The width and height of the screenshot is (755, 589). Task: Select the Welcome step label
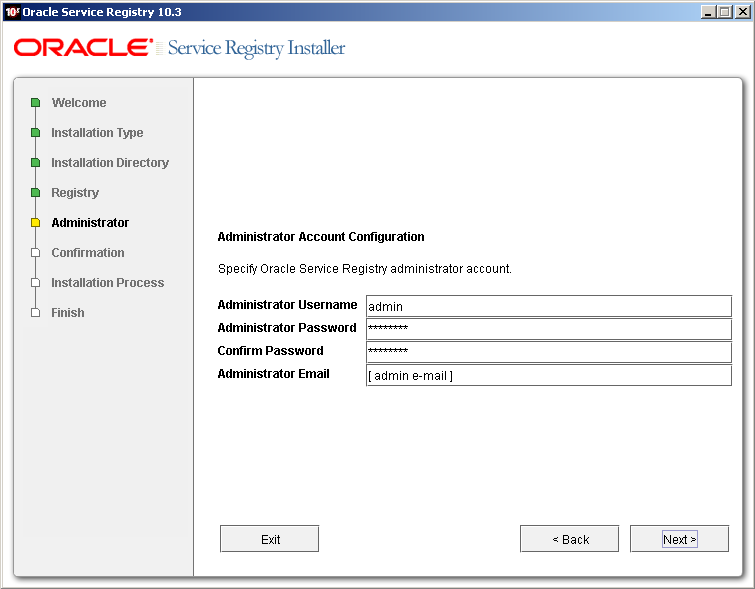coord(79,103)
